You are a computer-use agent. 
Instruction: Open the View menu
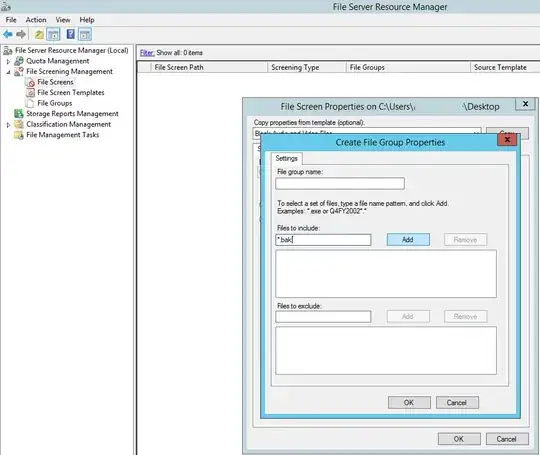coord(63,20)
